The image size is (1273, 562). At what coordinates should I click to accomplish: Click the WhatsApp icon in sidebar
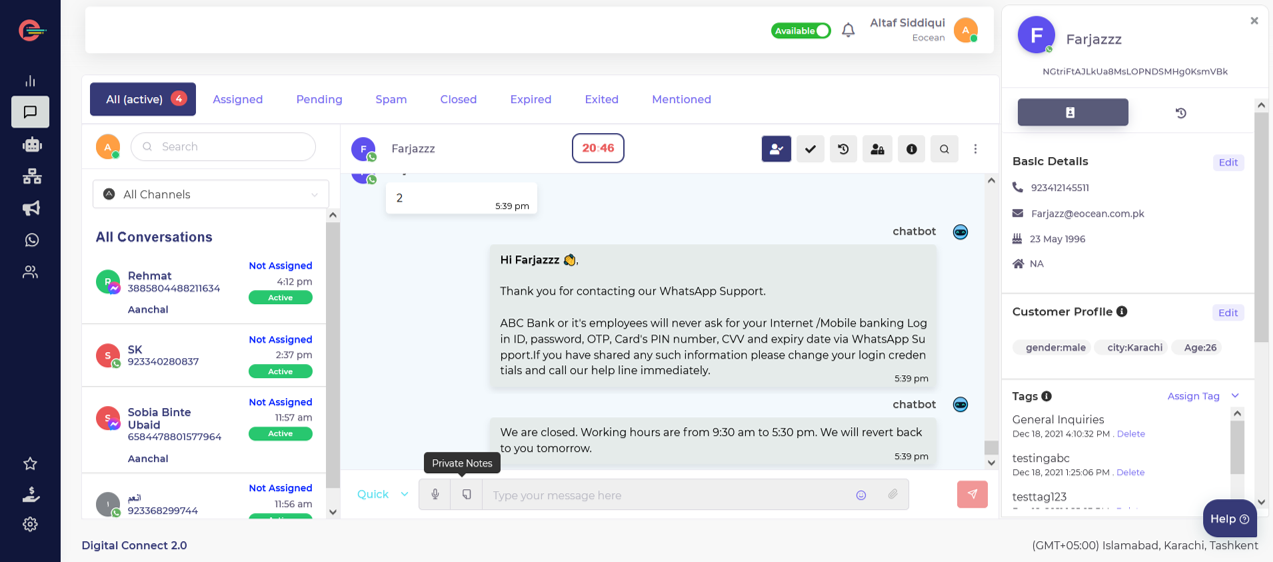(31, 240)
